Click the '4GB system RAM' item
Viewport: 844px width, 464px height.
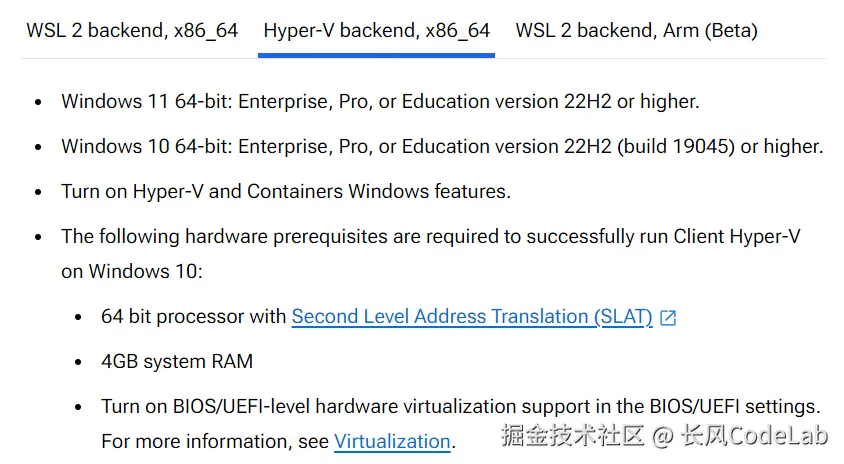click(176, 361)
